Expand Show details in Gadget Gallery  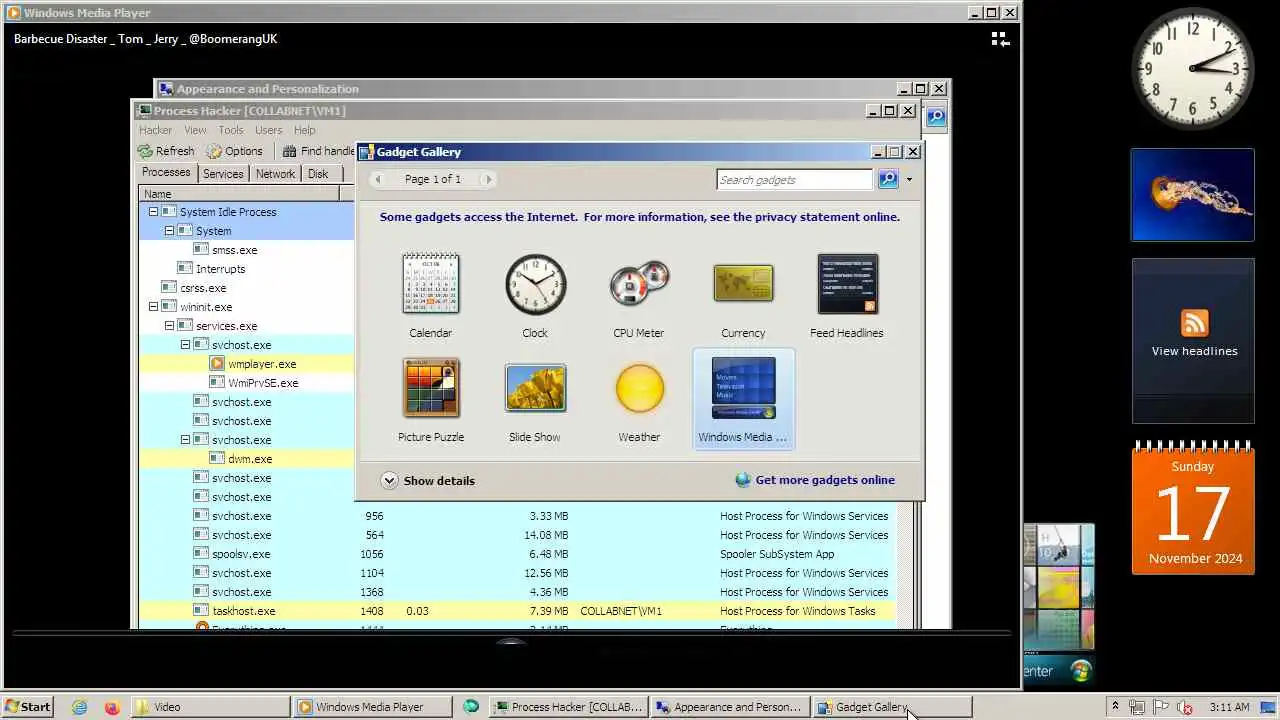tap(428, 481)
